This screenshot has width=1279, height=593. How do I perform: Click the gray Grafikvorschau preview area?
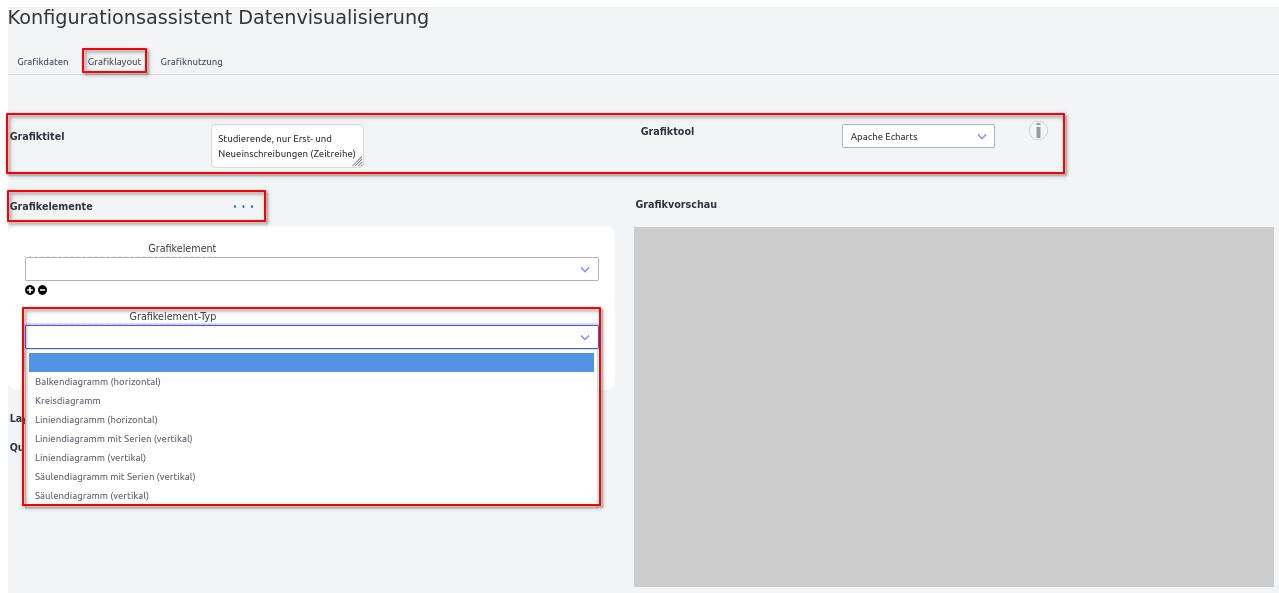tap(953, 406)
